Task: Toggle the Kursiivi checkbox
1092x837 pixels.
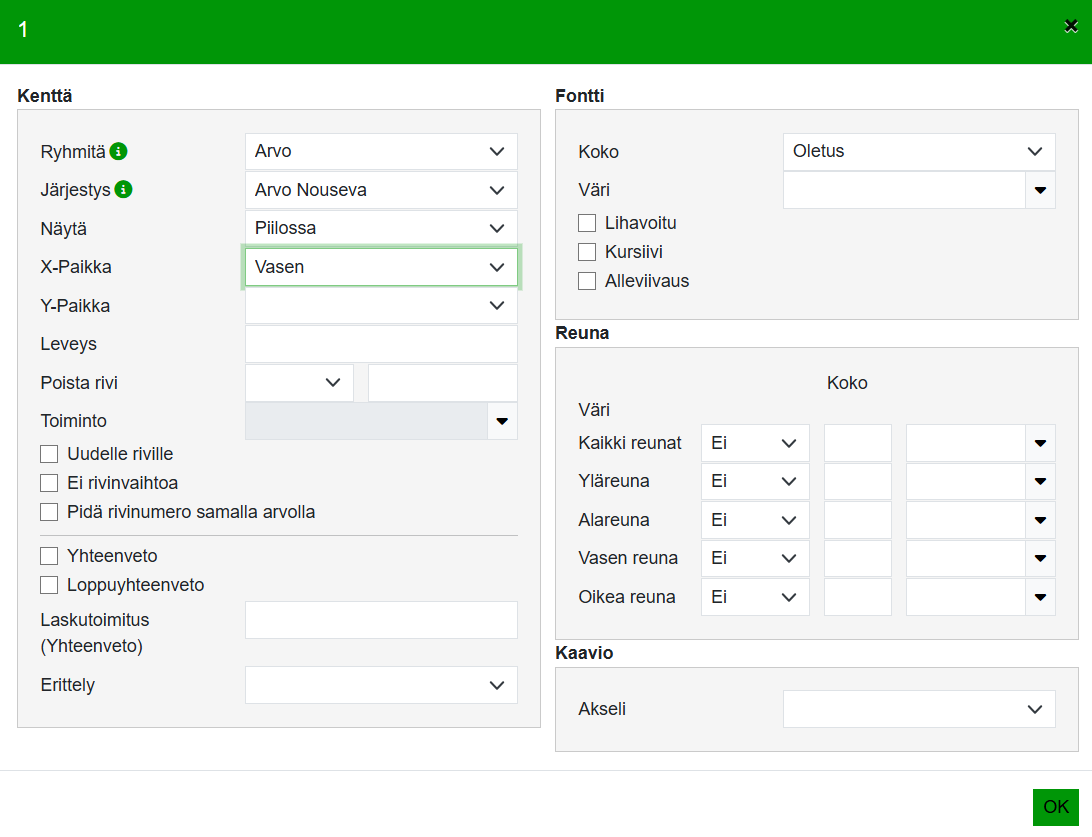Action: [x=587, y=252]
